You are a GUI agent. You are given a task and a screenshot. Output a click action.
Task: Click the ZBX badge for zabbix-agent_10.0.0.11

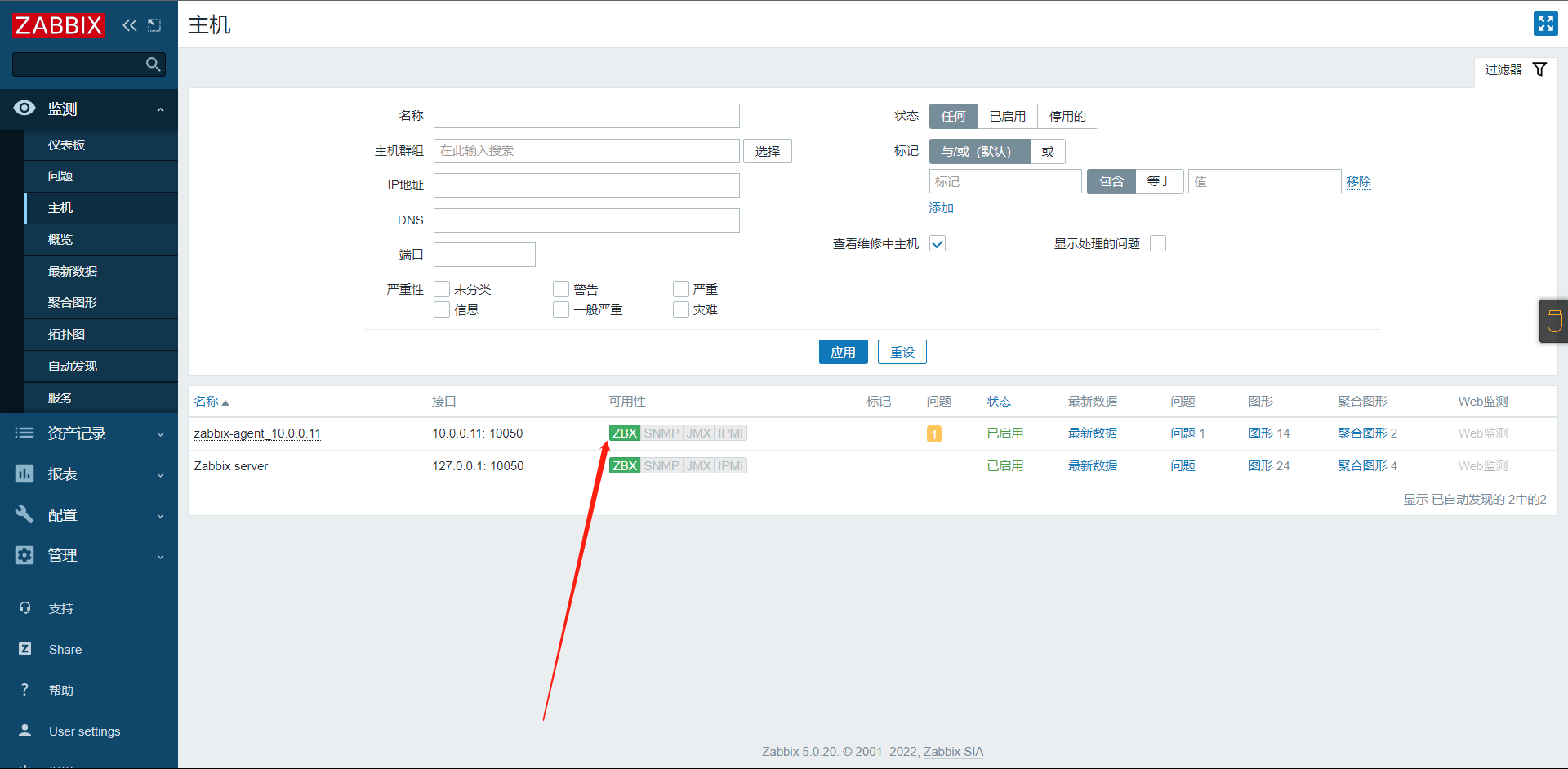click(625, 433)
